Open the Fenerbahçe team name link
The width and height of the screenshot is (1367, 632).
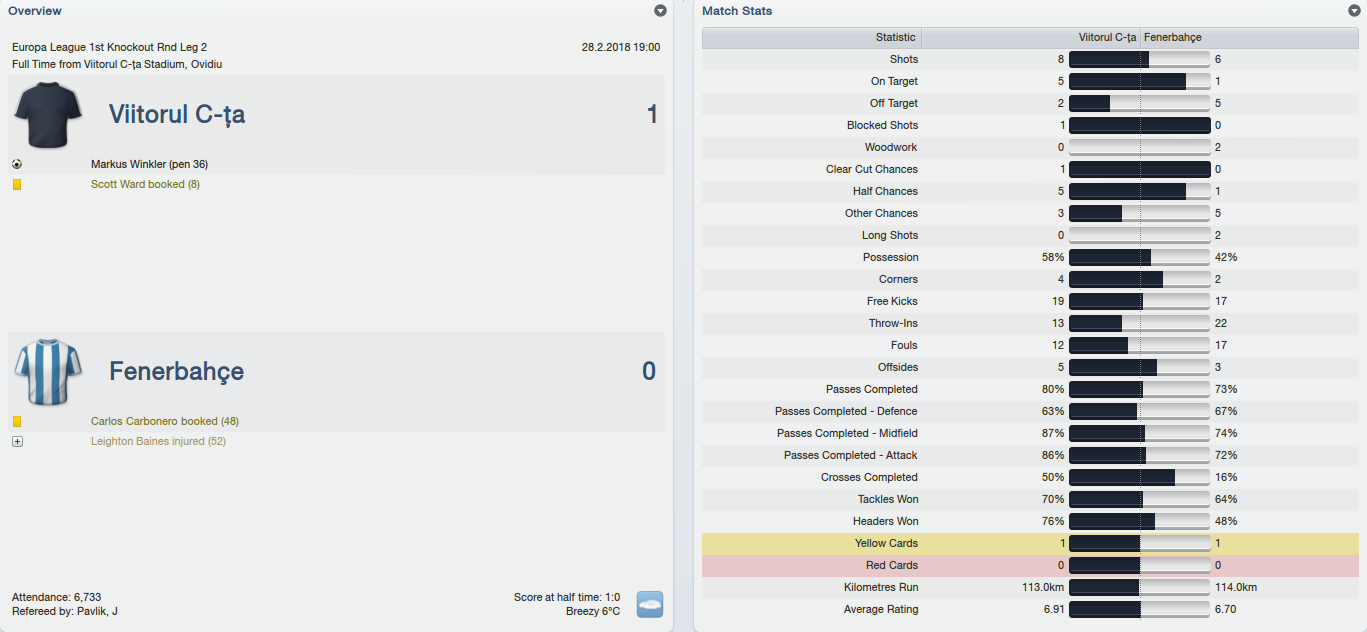[176, 372]
